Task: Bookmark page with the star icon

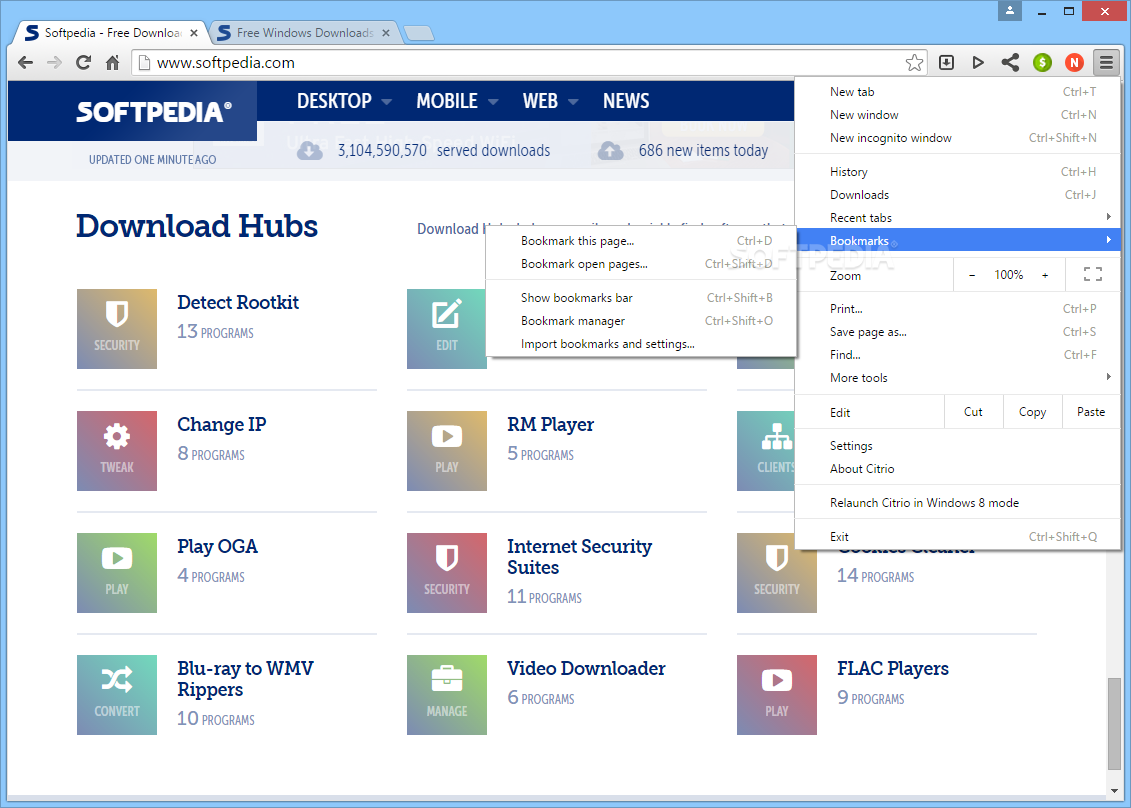Action: click(x=914, y=63)
